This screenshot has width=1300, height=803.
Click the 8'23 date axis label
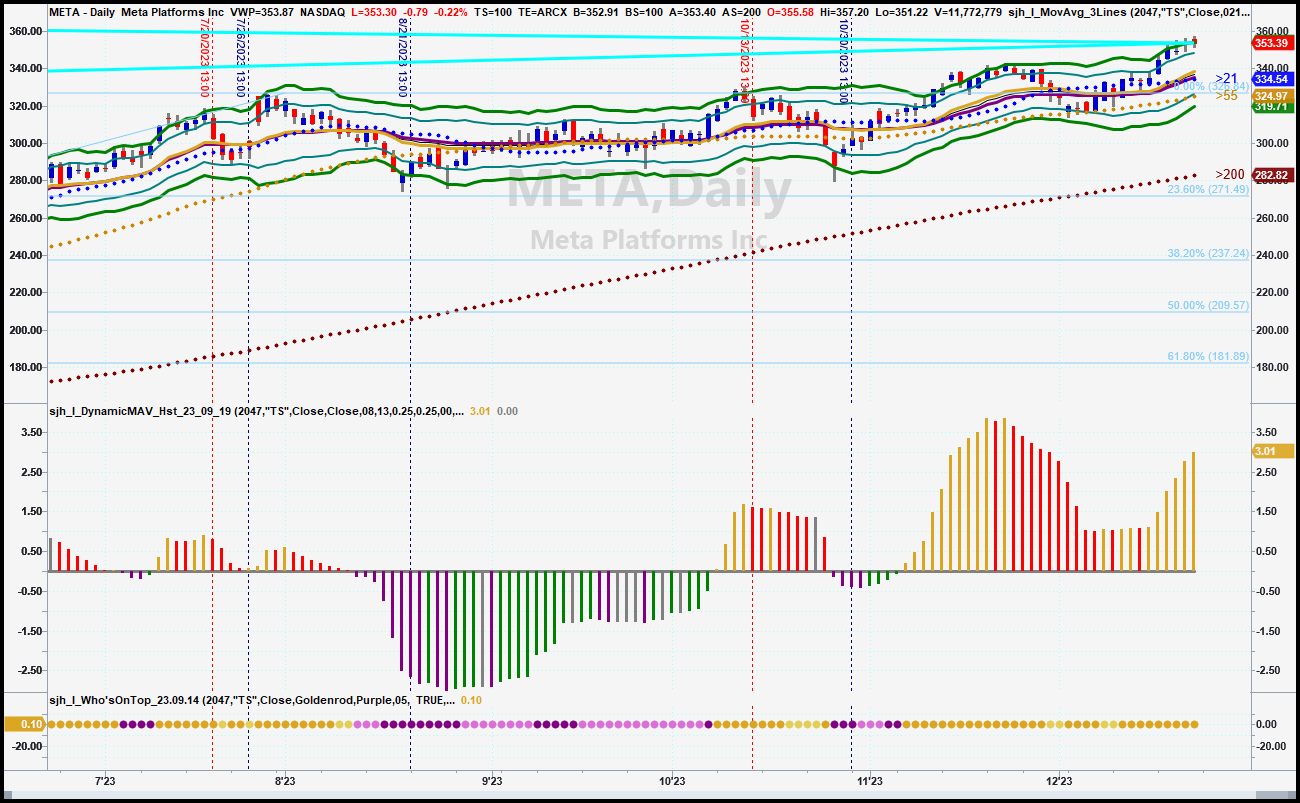[284, 781]
